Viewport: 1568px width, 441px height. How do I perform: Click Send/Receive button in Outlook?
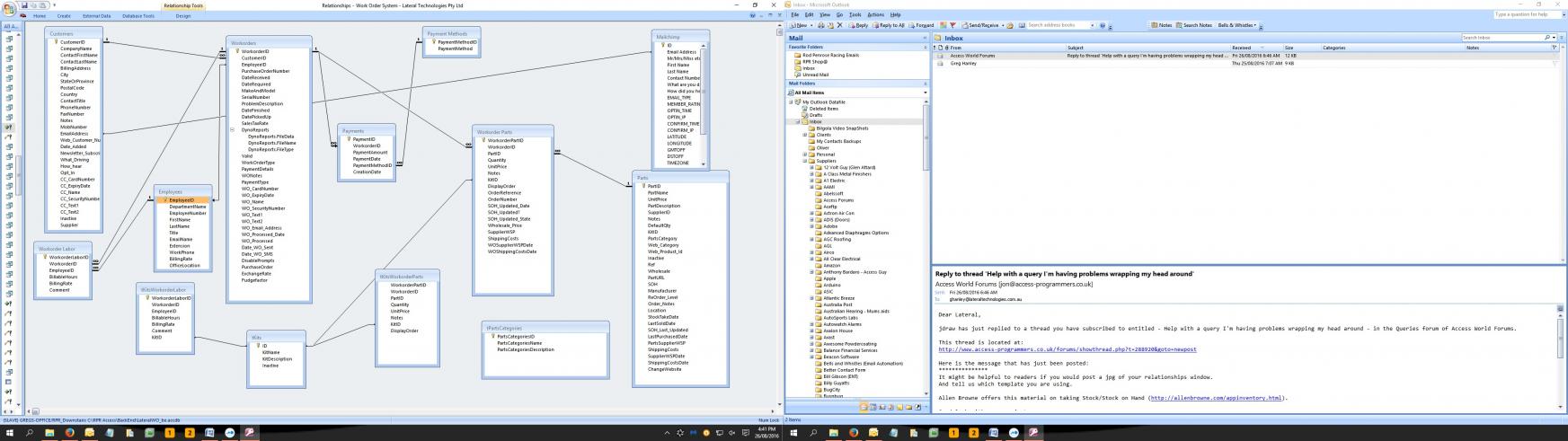tap(982, 25)
